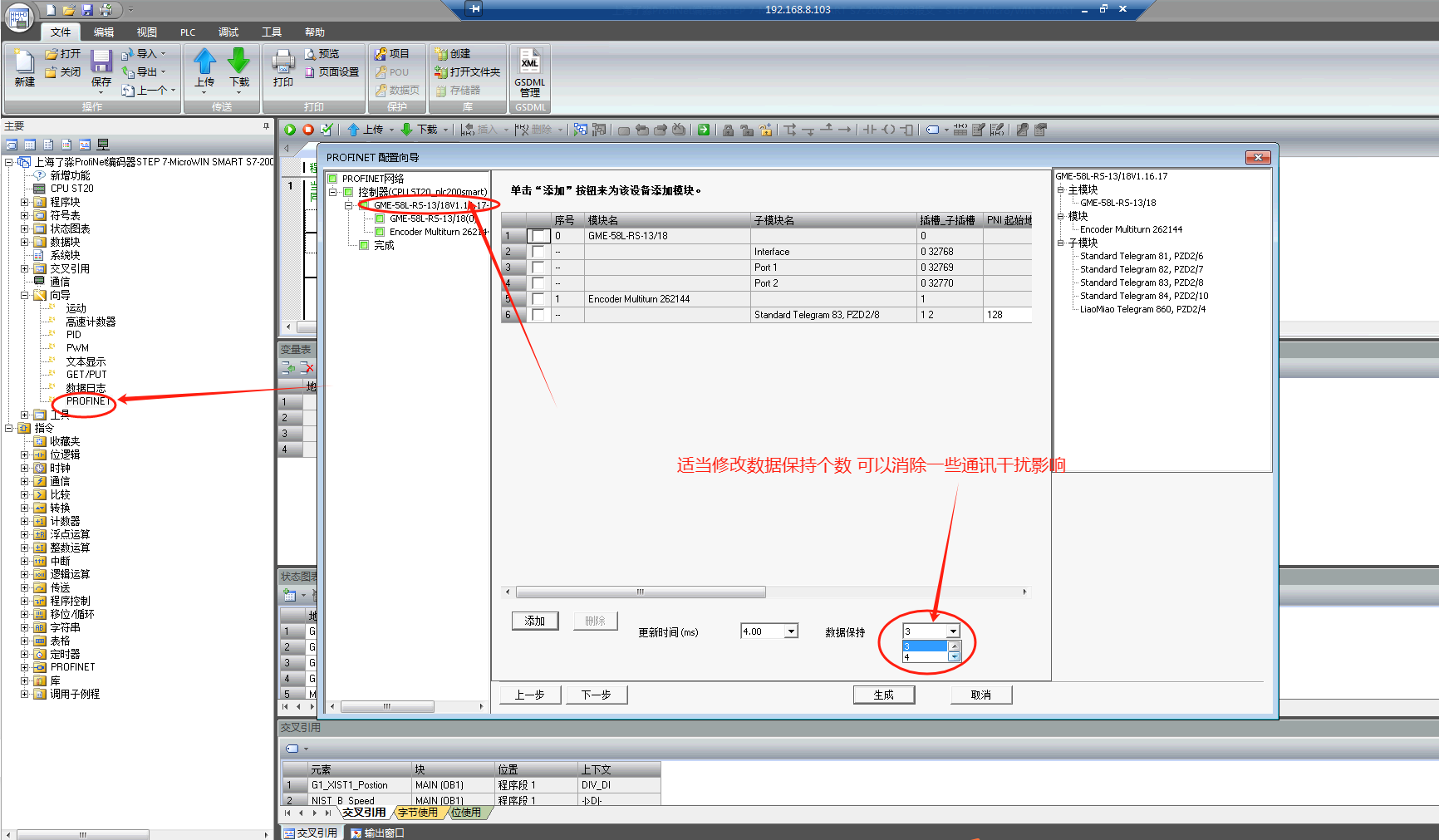Open the 调试 ribbon tab
This screenshot has width=1439, height=840.
228,32
